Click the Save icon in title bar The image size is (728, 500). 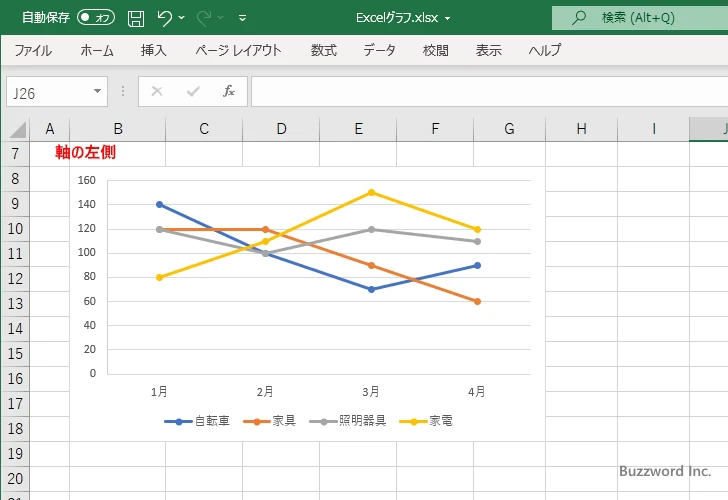[x=136, y=18]
